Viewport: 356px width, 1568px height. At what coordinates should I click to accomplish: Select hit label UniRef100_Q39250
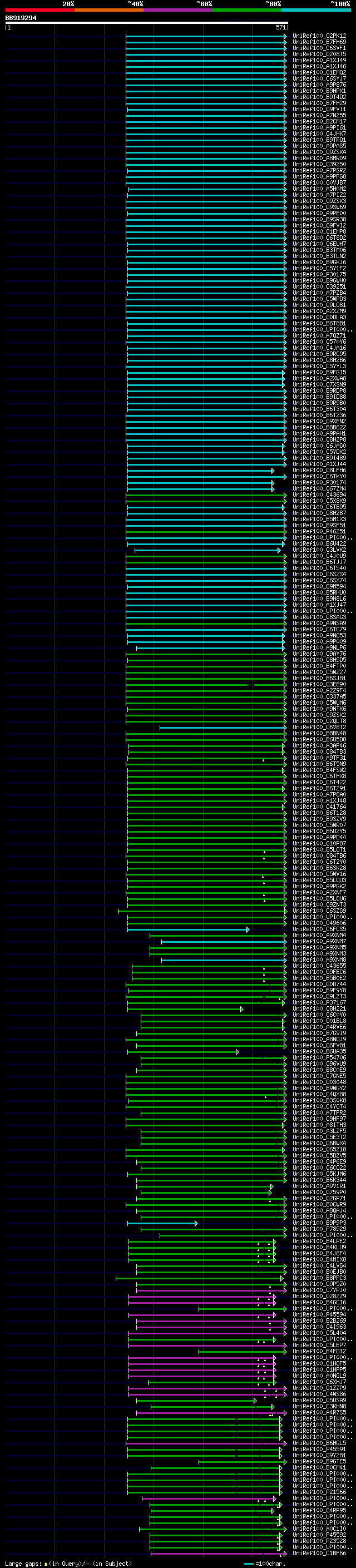[319, 164]
